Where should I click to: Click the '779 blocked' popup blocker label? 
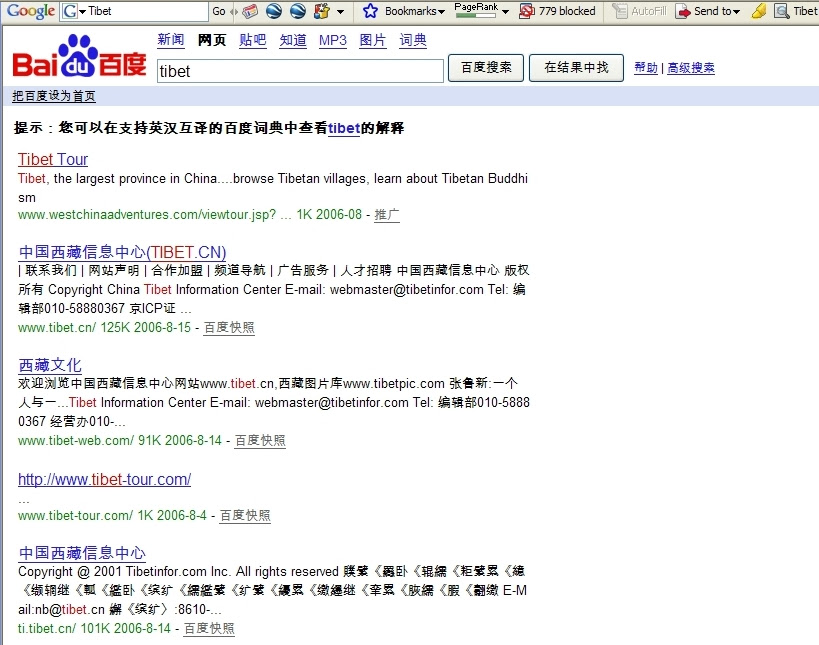click(x=567, y=11)
